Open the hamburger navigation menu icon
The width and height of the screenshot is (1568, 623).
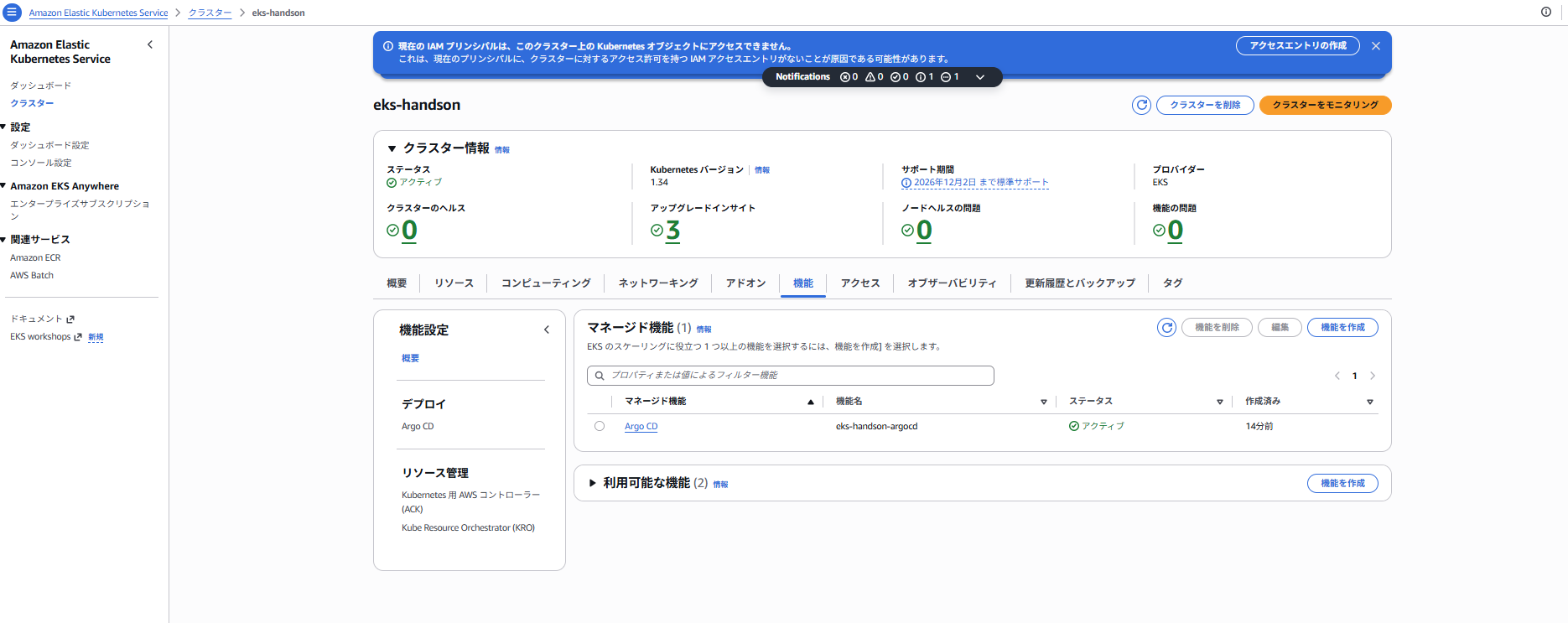pyautogui.click(x=12, y=13)
